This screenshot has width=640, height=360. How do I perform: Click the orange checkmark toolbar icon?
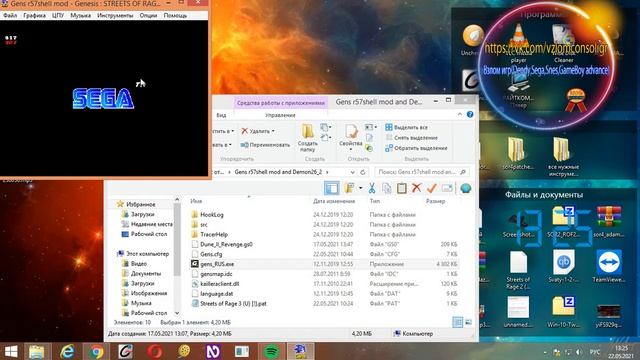click(431, 188)
